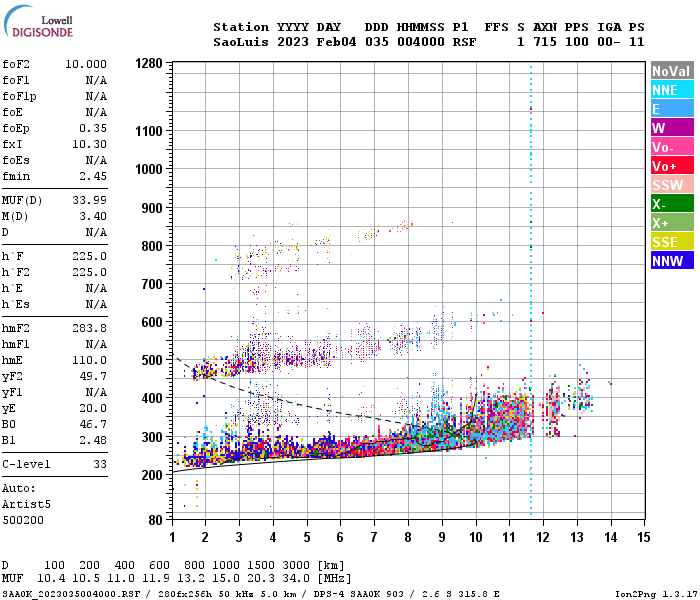The height and width of the screenshot is (600, 700).
Task: Click the C-level value 33
Action: coord(100,464)
